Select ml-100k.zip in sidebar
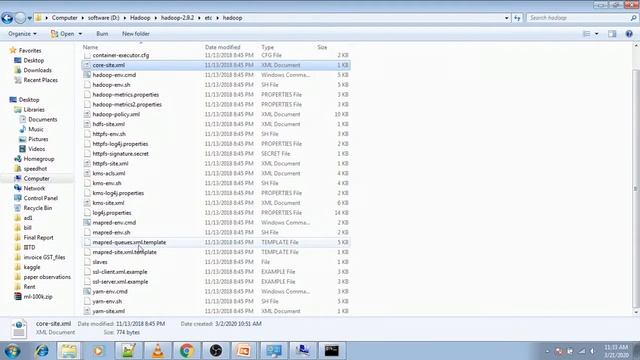This screenshot has height=360, width=640. 38,297
